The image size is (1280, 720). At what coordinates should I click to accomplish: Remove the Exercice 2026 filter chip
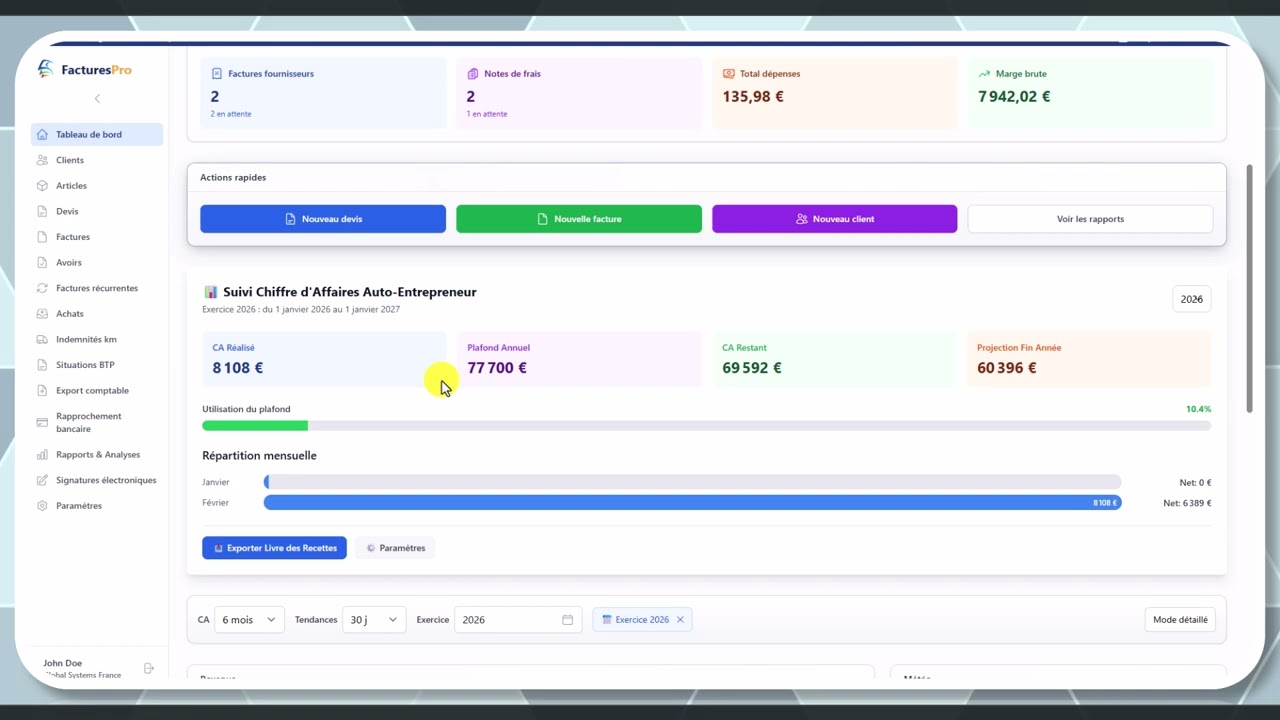(x=680, y=620)
